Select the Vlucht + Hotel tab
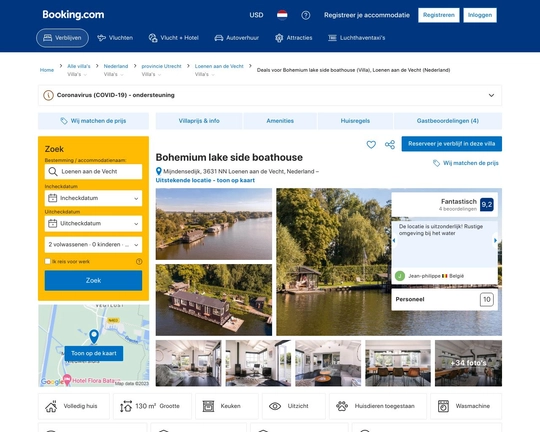This screenshot has width=540, height=432. (174, 38)
